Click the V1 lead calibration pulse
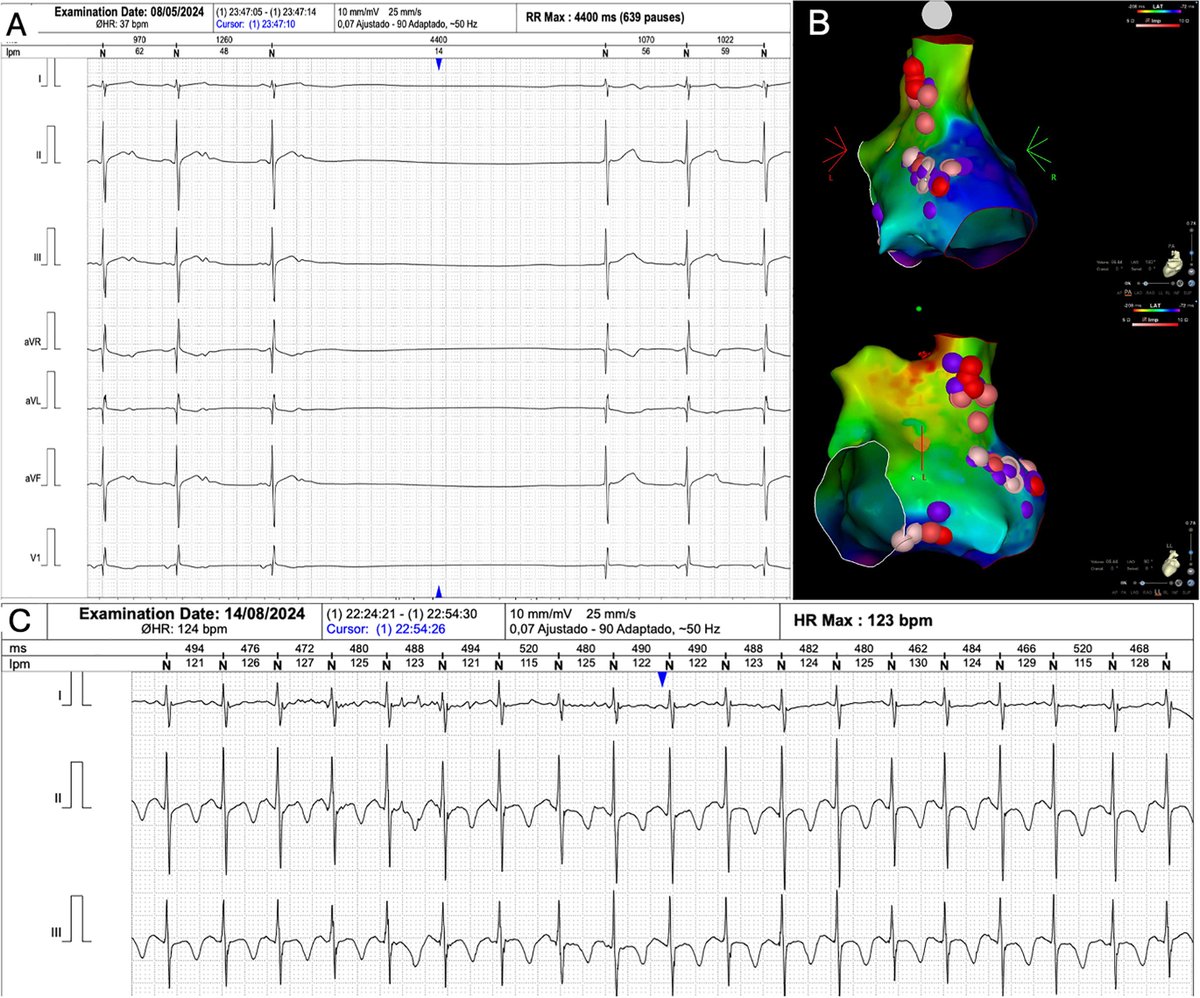Image resolution: width=1200 pixels, height=998 pixels. [50, 546]
